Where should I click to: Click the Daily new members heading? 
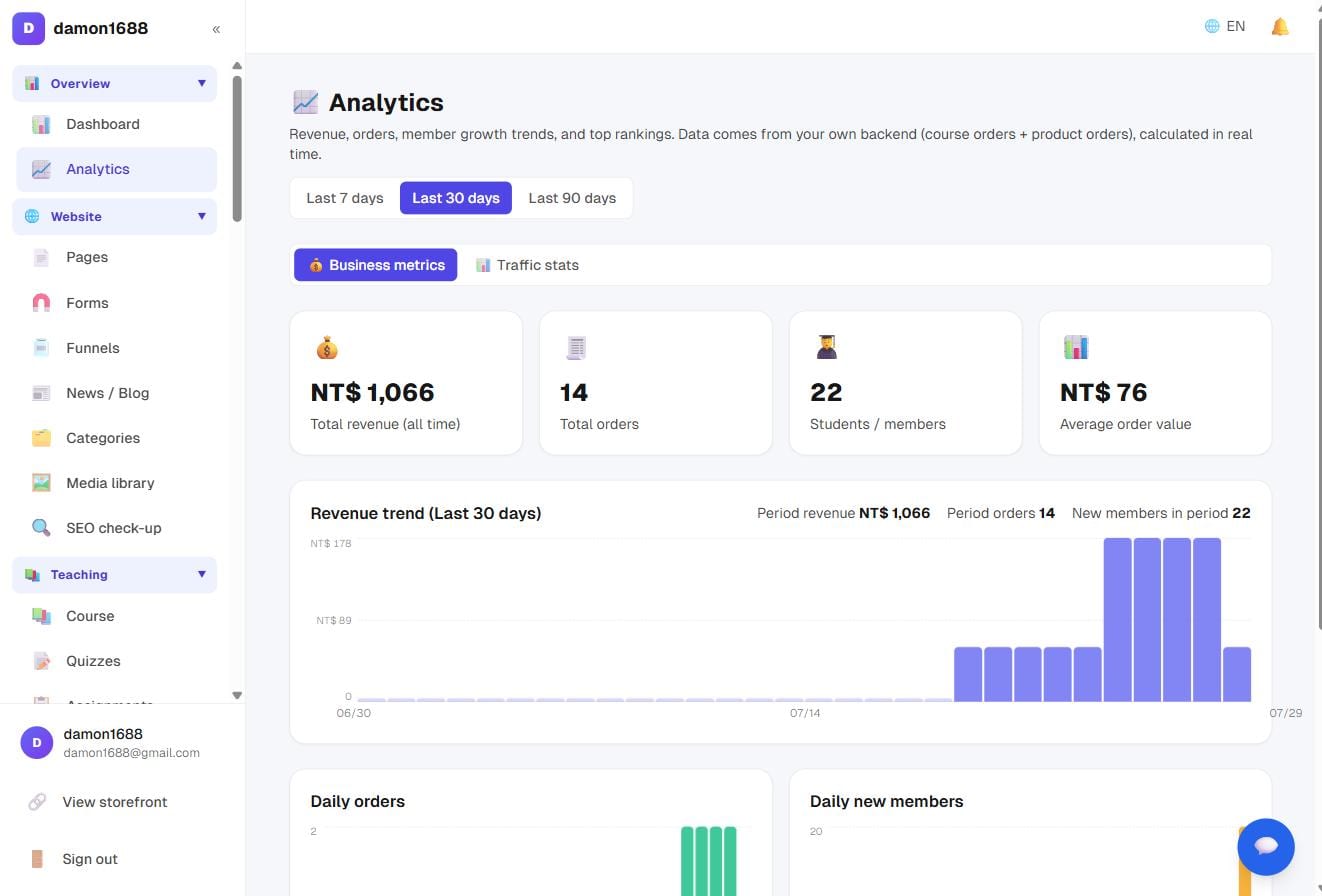coord(887,801)
